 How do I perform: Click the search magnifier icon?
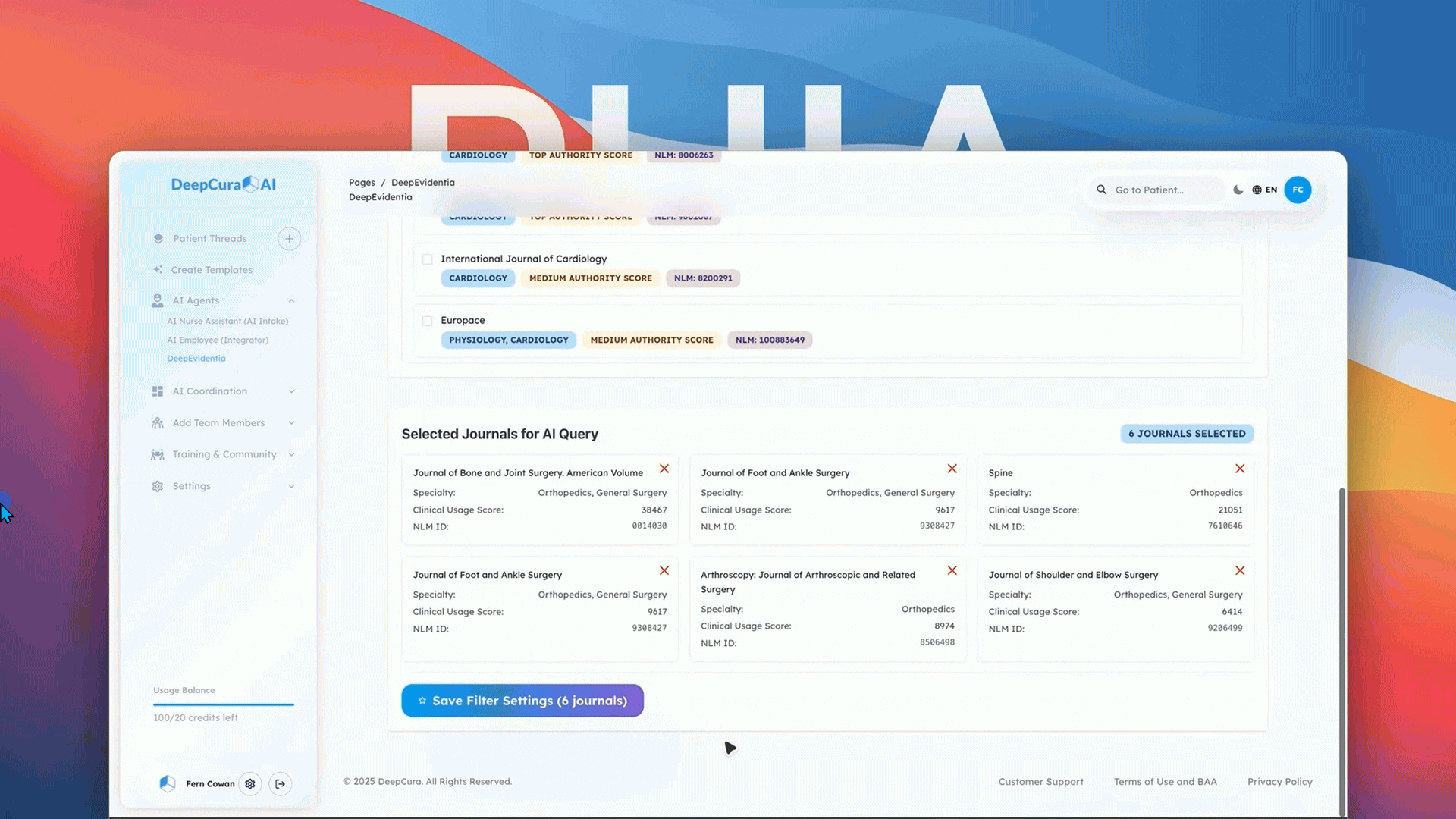coord(1102,190)
